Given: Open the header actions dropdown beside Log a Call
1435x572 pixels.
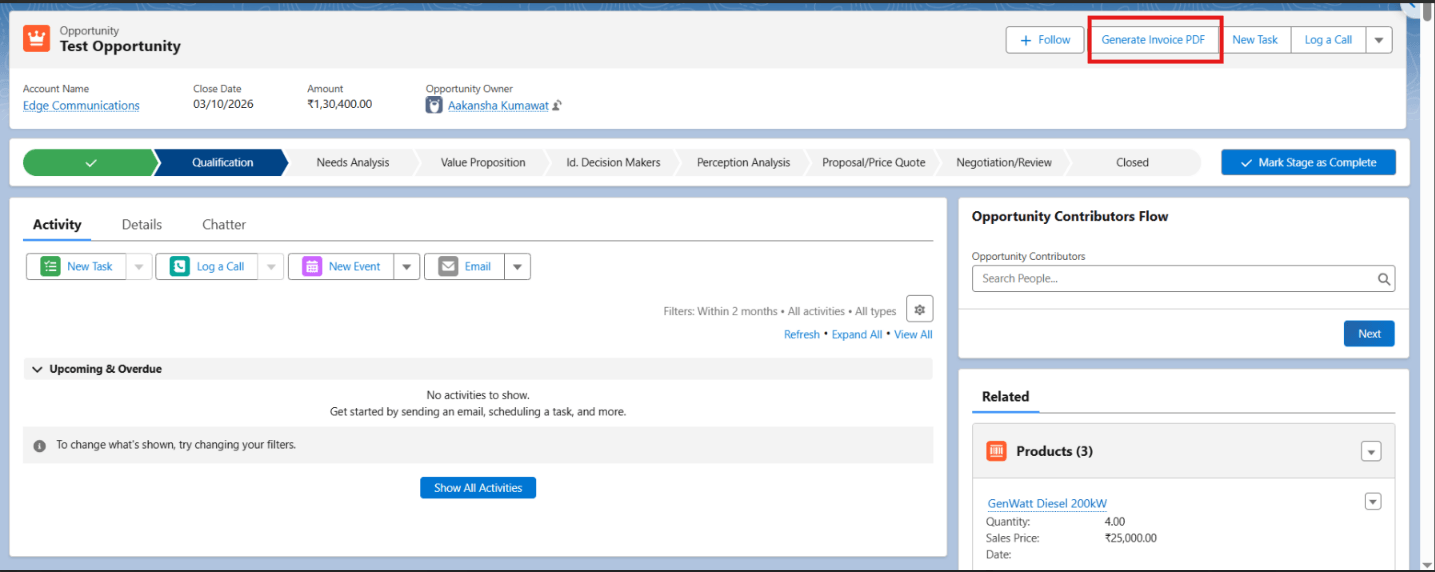Looking at the screenshot, I should (x=1379, y=40).
